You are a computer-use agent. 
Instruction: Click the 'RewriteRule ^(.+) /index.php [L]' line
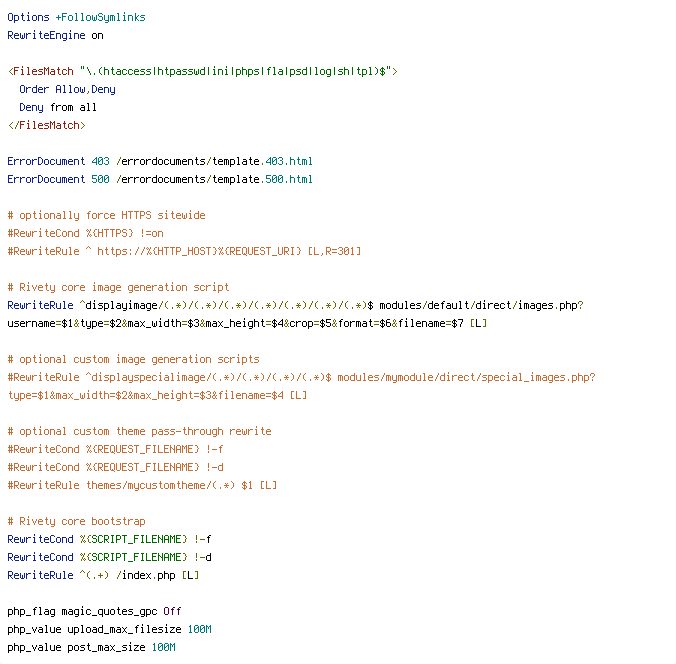point(103,576)
